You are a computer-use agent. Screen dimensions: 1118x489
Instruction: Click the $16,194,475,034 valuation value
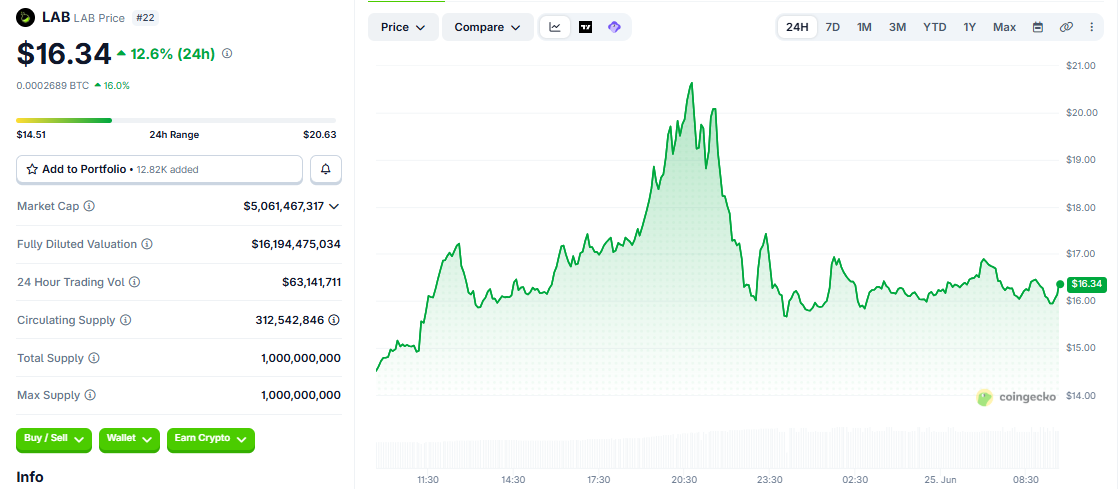point(296,244)
